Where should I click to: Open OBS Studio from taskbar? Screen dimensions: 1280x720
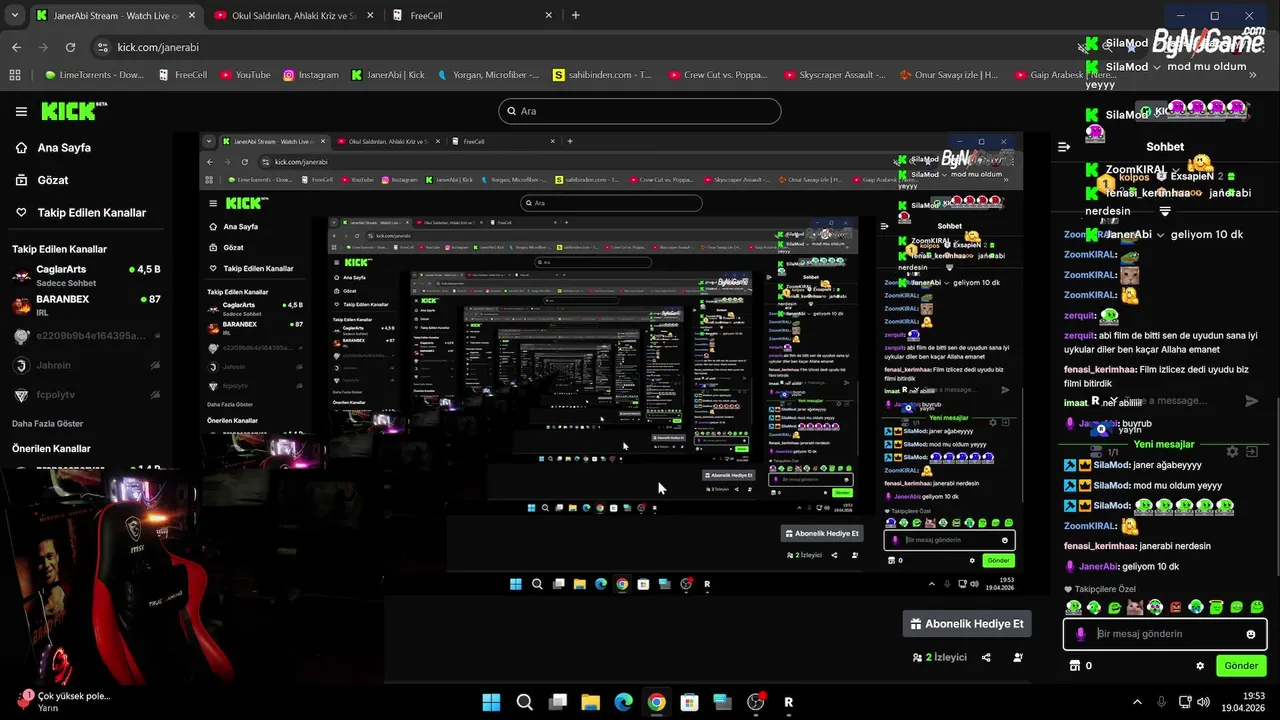756,702
